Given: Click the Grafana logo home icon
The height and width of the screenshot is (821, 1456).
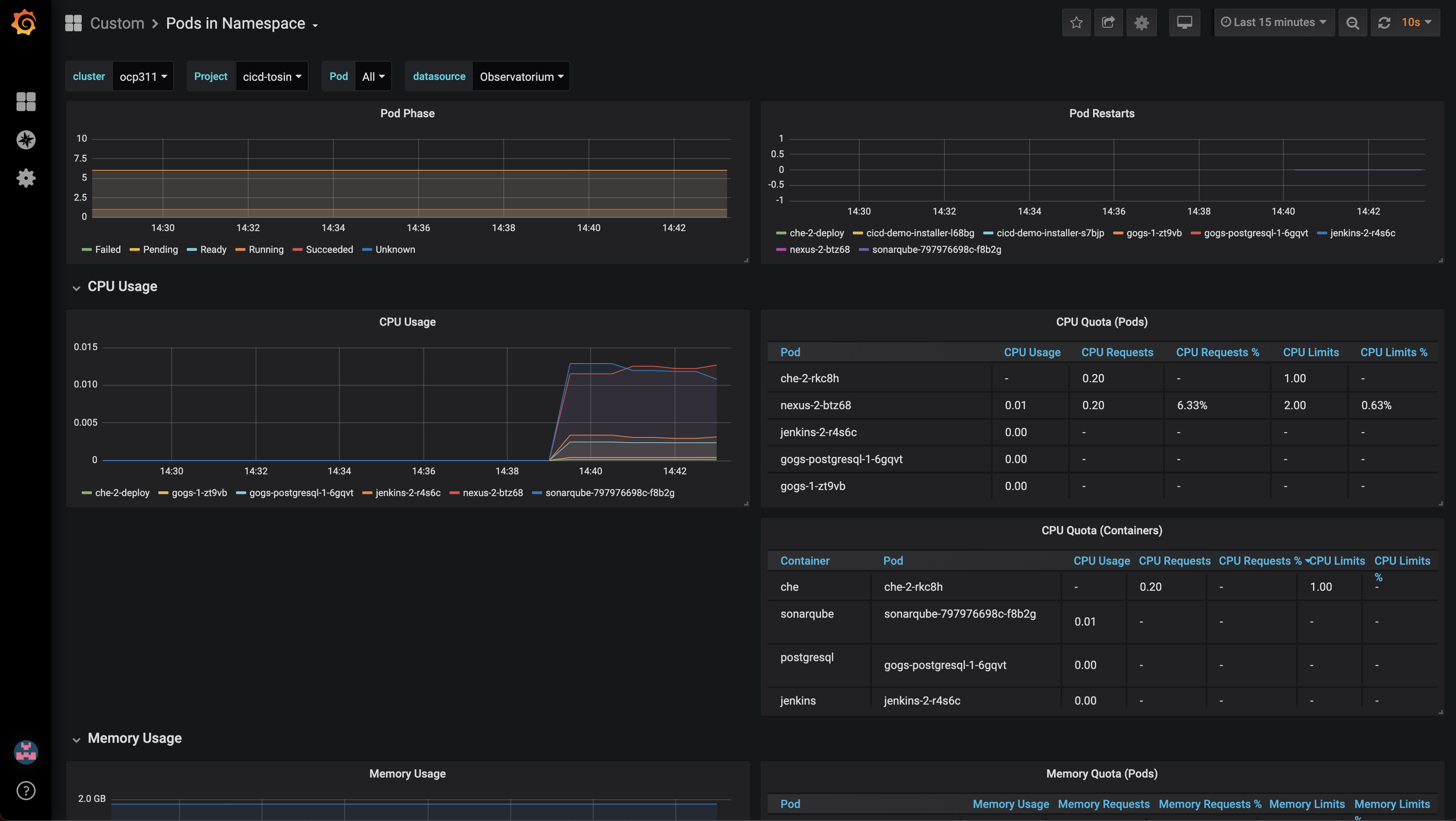Looking at the screenshot, I should 24,23.
